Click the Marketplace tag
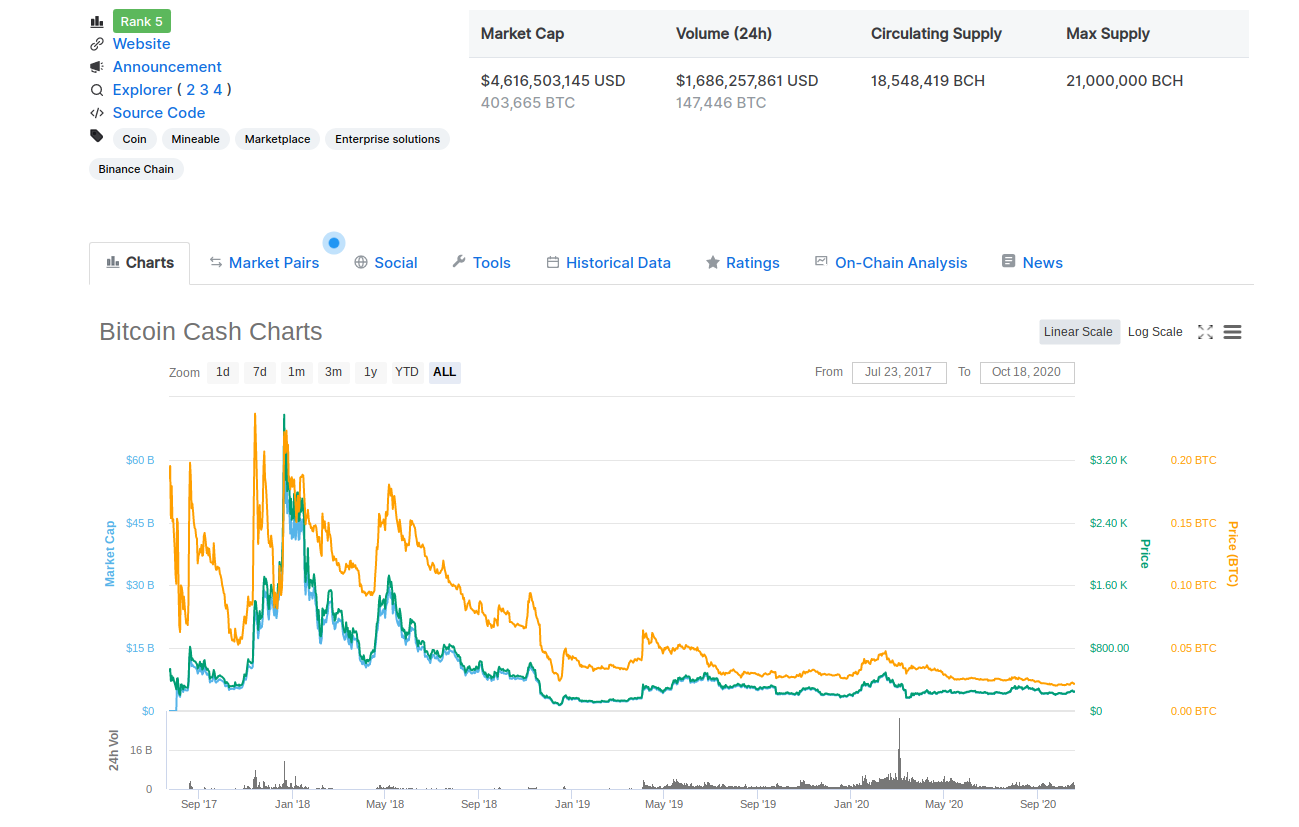The width and height of the screenshot is (1299, 827). tap(278, 139)
